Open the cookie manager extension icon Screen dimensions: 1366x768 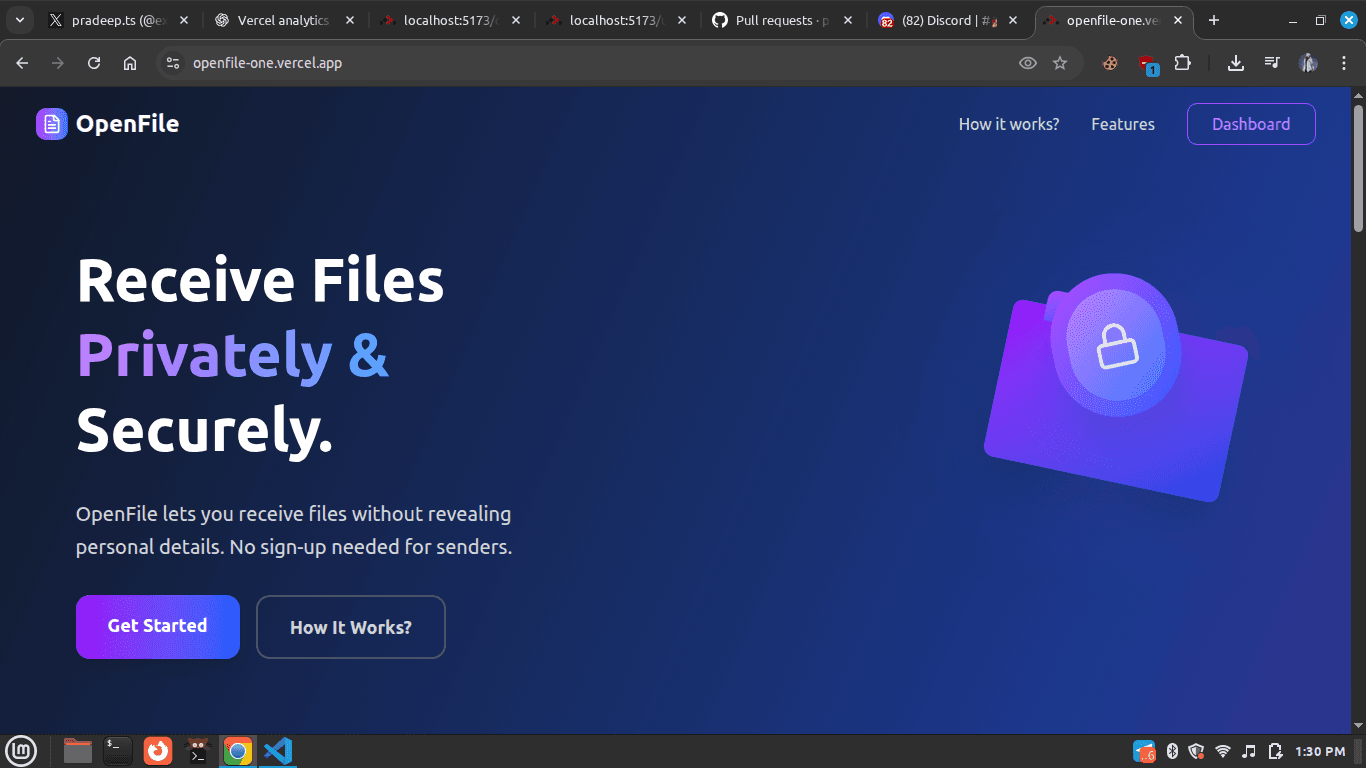[x=1110, y=62]
